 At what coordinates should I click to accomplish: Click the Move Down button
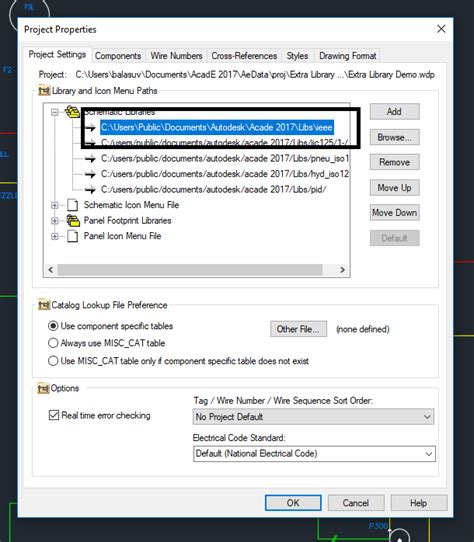pyautogui.click(x=394, y=213)
